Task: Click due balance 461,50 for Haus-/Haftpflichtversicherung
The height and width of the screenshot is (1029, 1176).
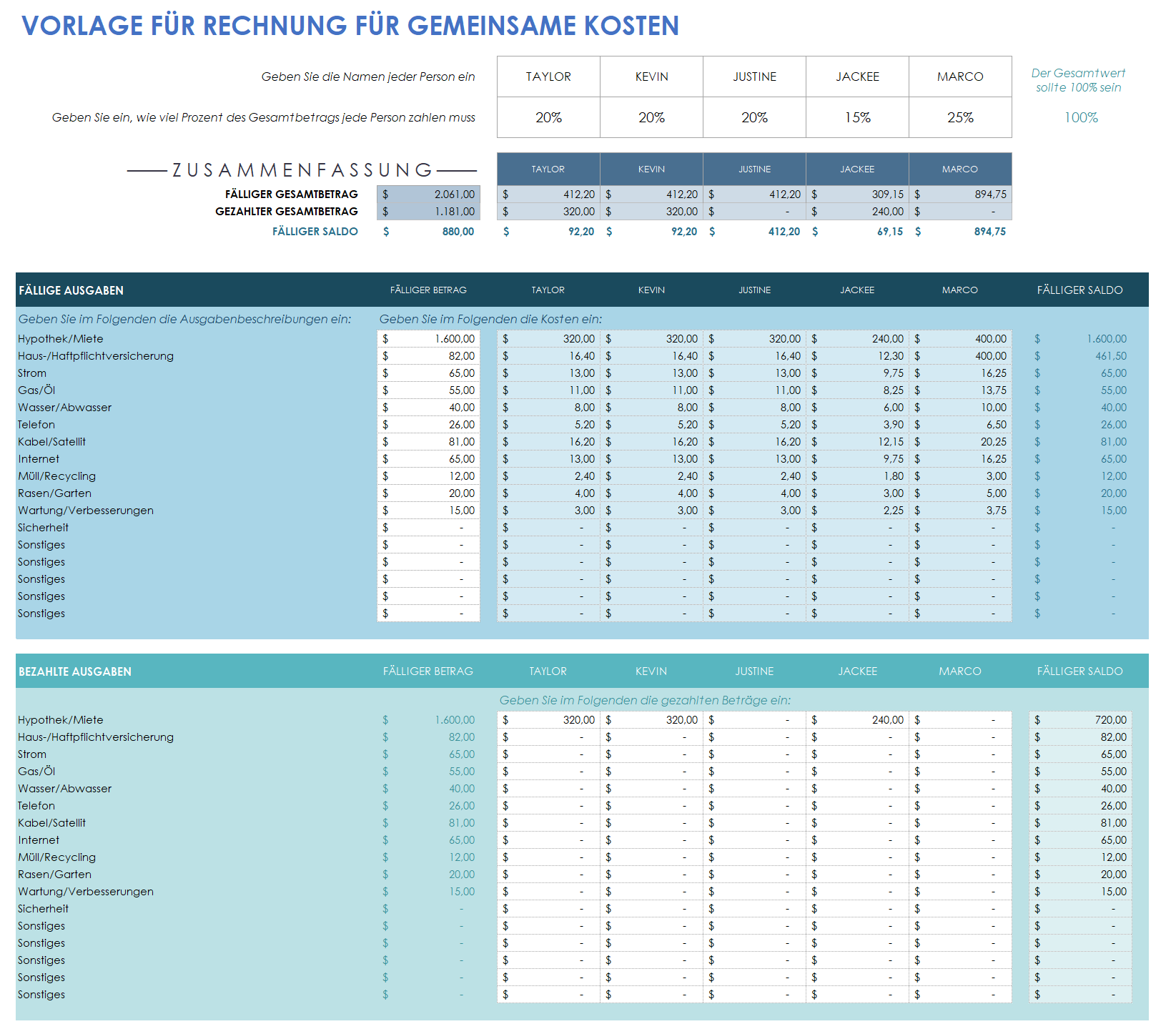Action: (x=1080, y=356)
